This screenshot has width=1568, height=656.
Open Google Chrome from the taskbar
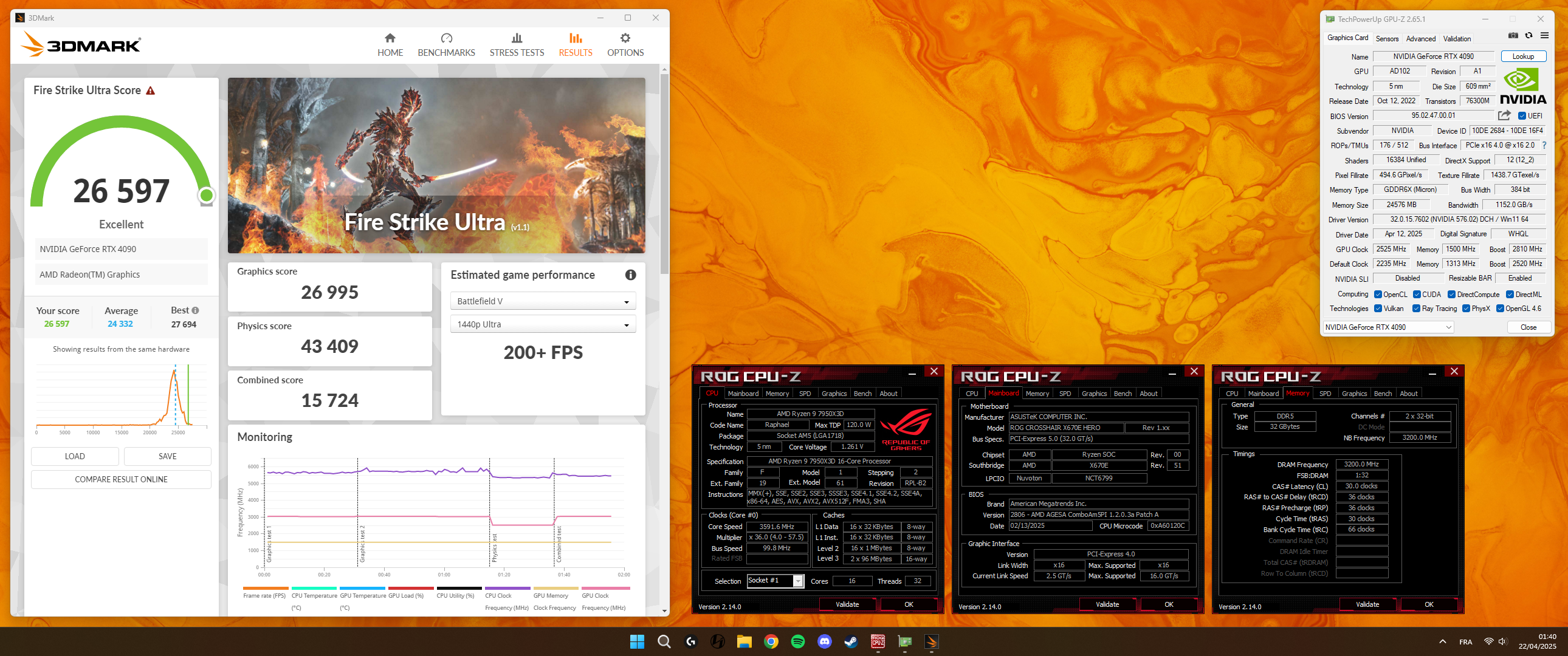click(771, 641)
